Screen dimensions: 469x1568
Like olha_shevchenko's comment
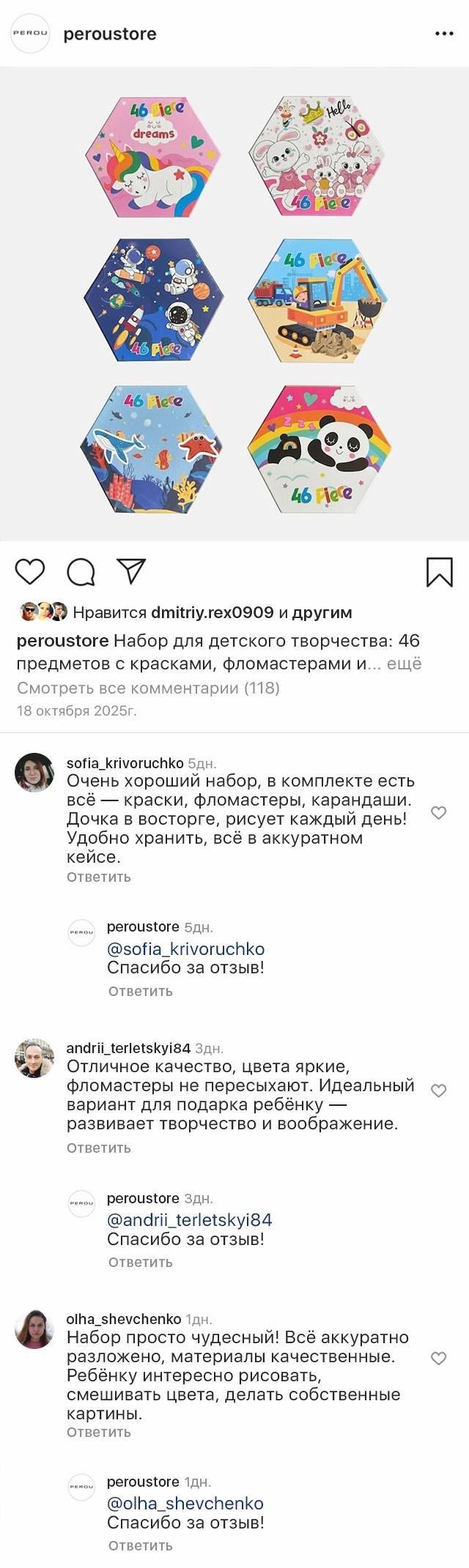pyautogui.click(x=438, y=1359)
